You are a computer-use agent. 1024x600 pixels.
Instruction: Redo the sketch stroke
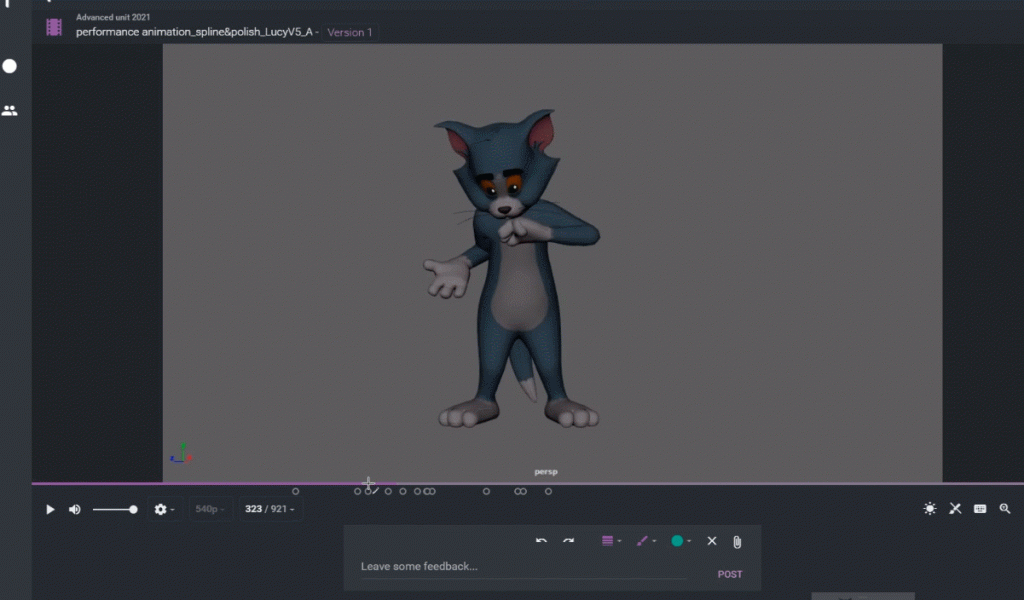tap(568, 541)
